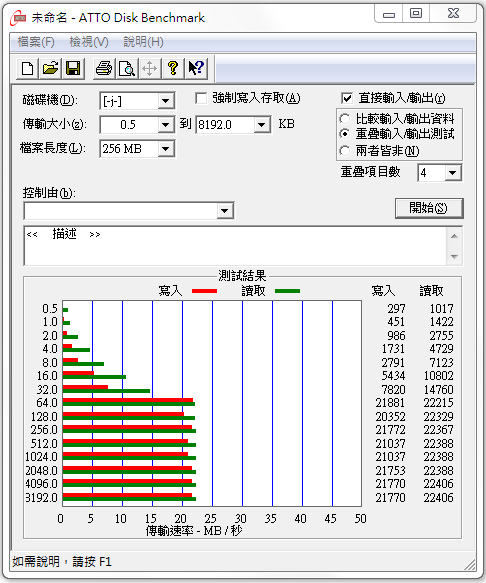Click the green 讀取 legend color bar
486x583 pixels.
(287, 291)
